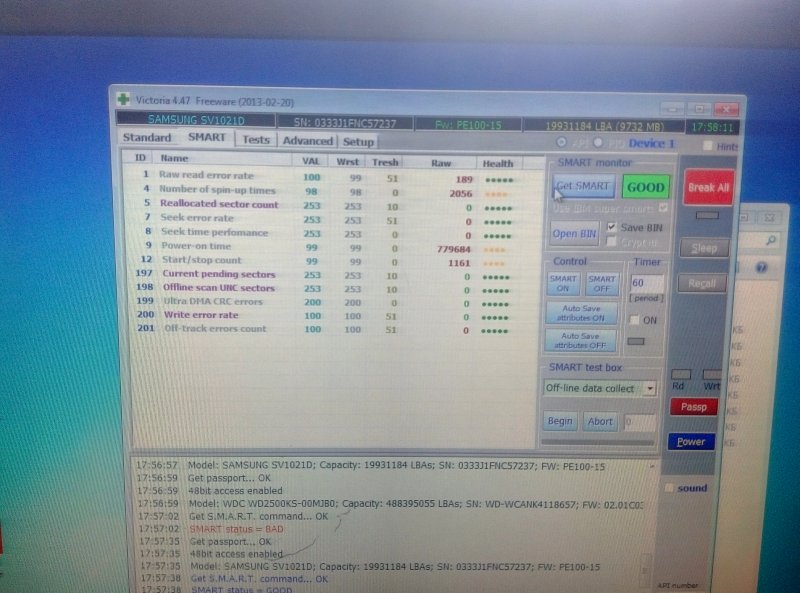Viewport: 800px width, 593px height.
Task: Toggle the Save BIN checkbox
Action: pyautogui.click(x=612, y=227)
